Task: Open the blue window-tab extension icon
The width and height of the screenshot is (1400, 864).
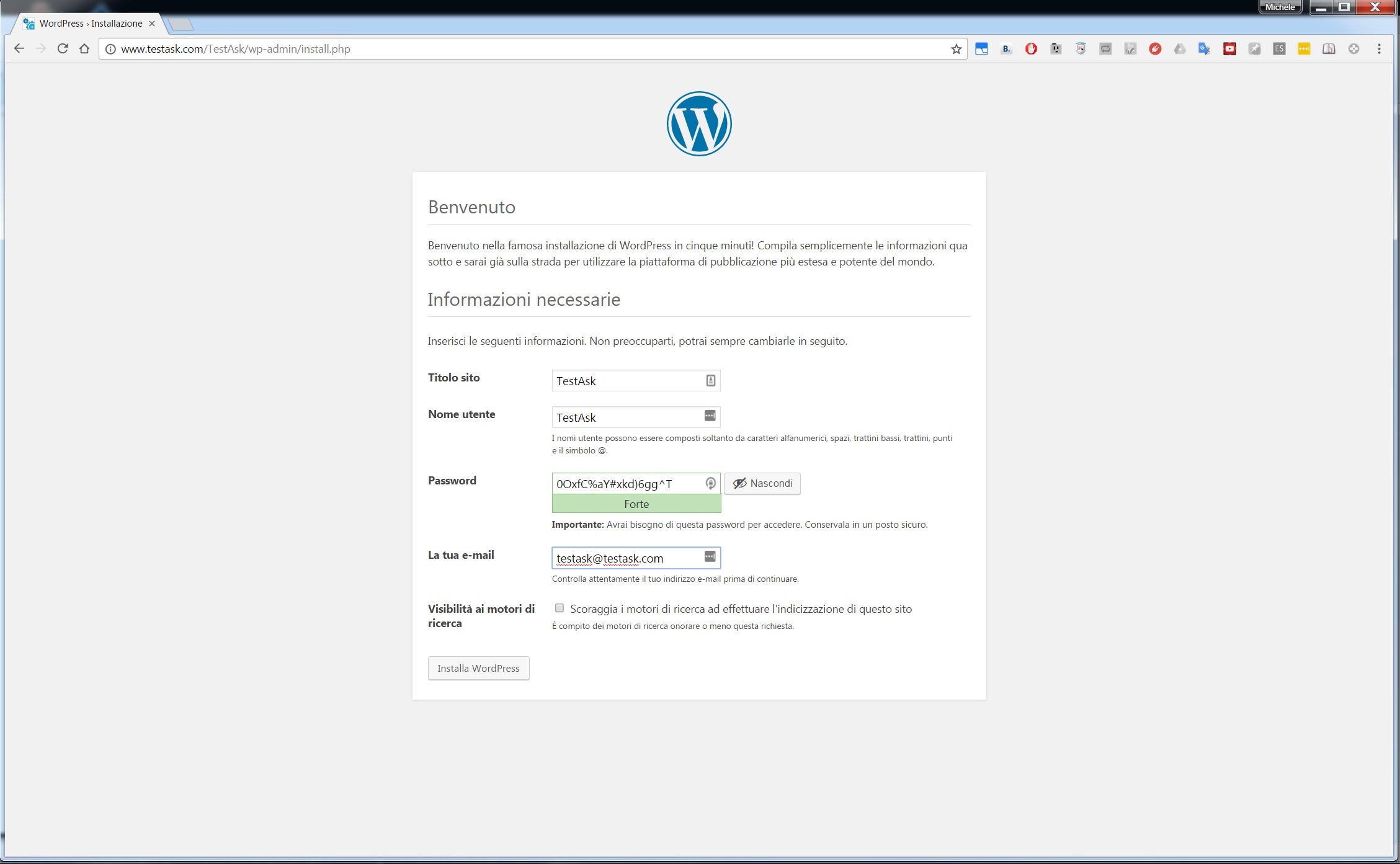Action: point(981,49)
